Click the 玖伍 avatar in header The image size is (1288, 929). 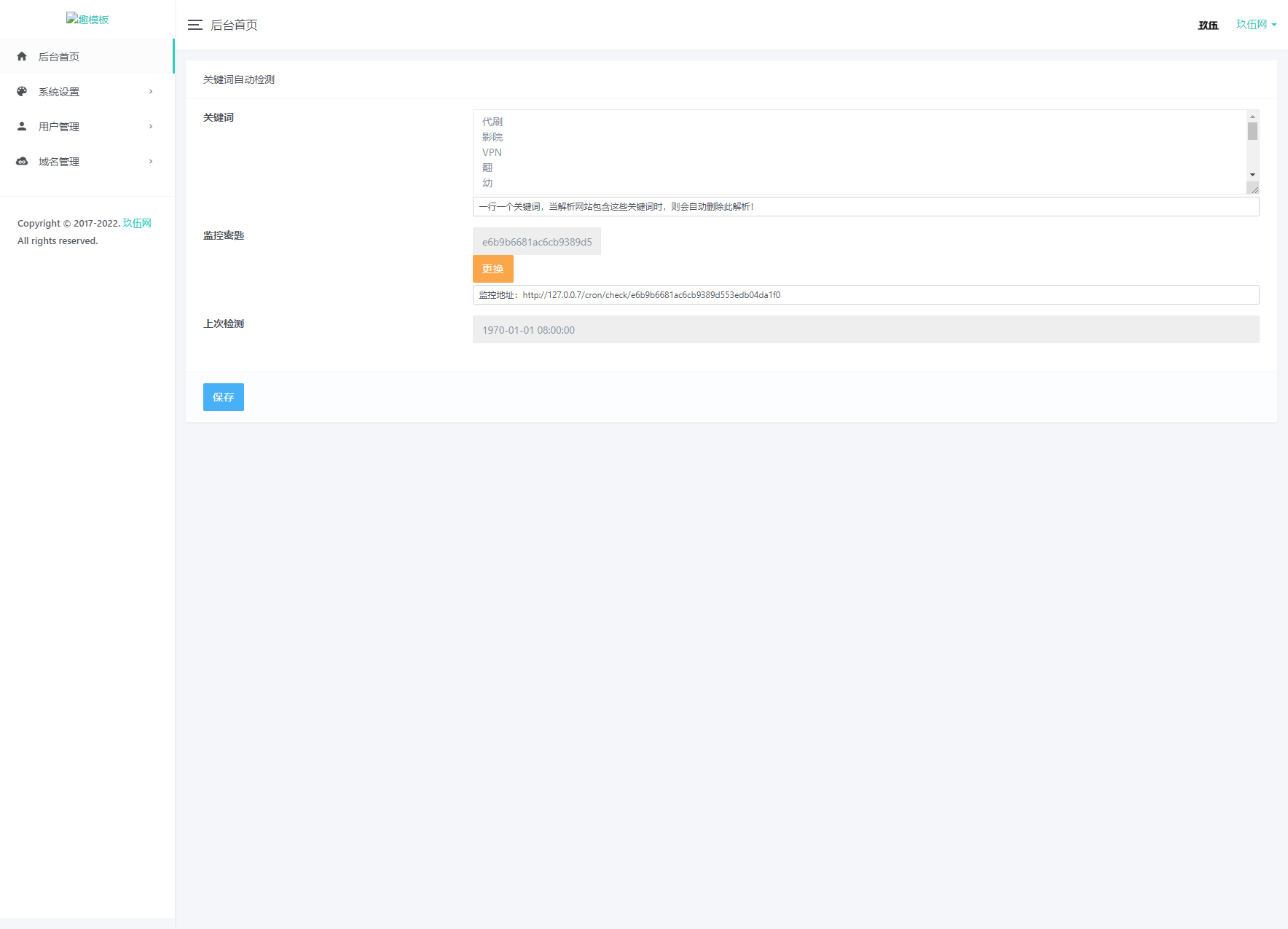(x=1208, y=25)
